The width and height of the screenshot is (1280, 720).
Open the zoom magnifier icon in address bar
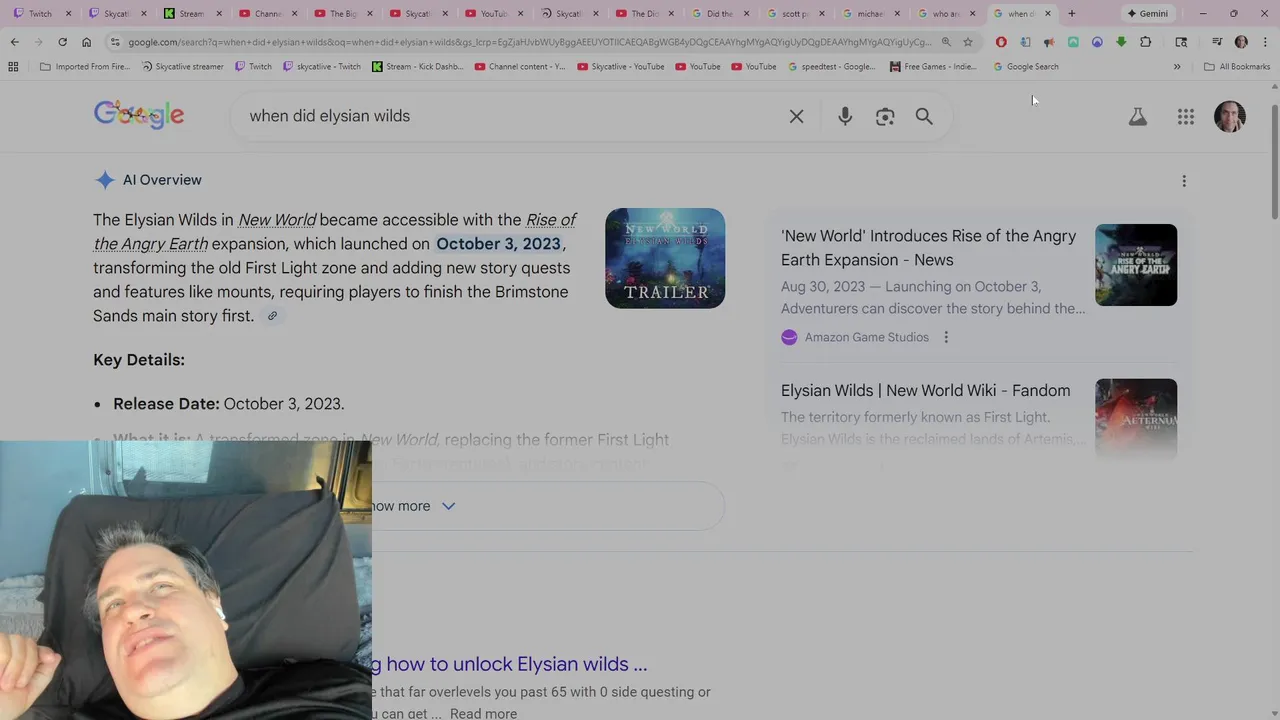click(x=946, y=42)
